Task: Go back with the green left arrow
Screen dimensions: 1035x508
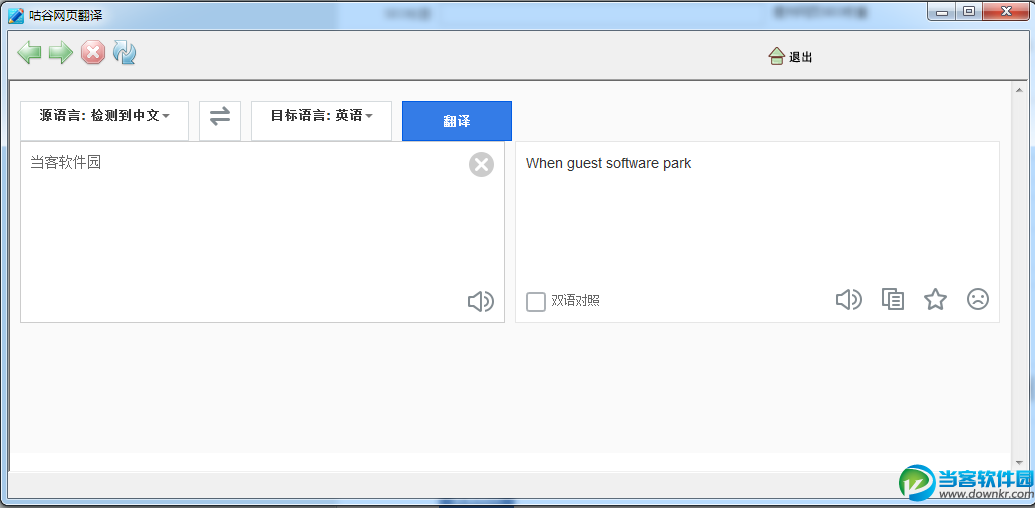Action: (29, 53)
